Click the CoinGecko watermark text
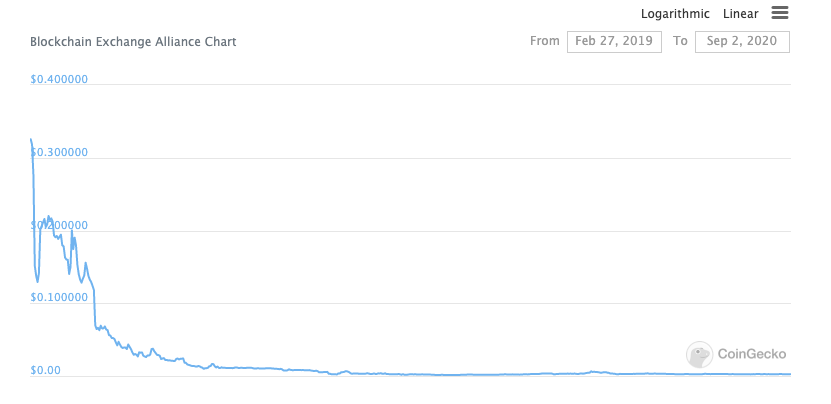Viewport: 831px width, 404px height. [x=752, y=354]
